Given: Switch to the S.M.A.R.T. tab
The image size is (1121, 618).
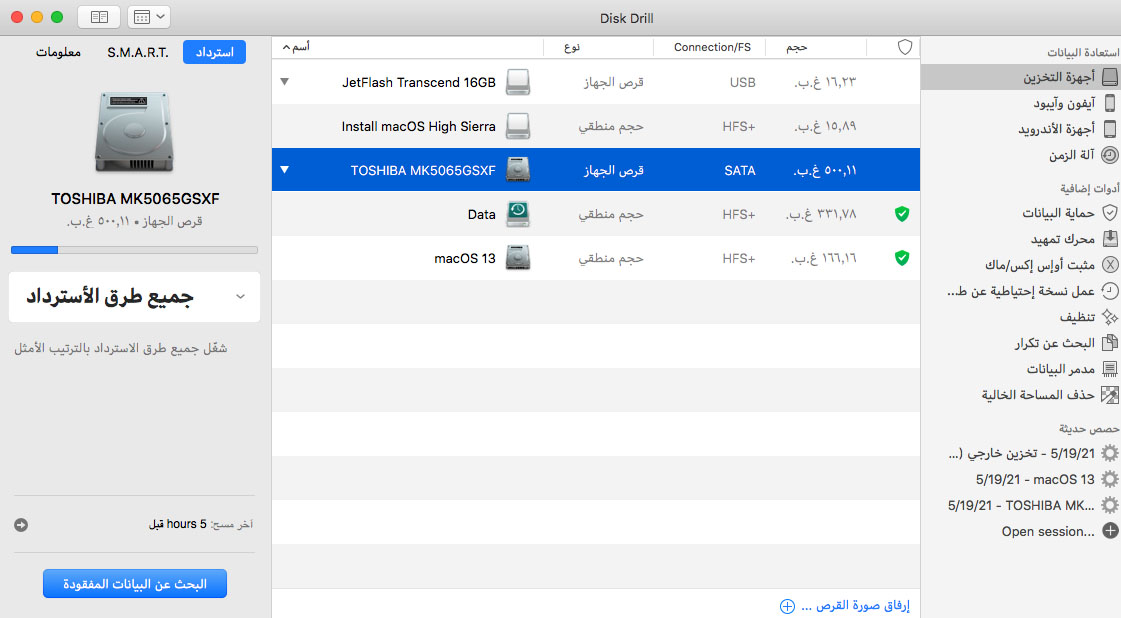Looking at the screenshot, I should [x=138, y=52].
